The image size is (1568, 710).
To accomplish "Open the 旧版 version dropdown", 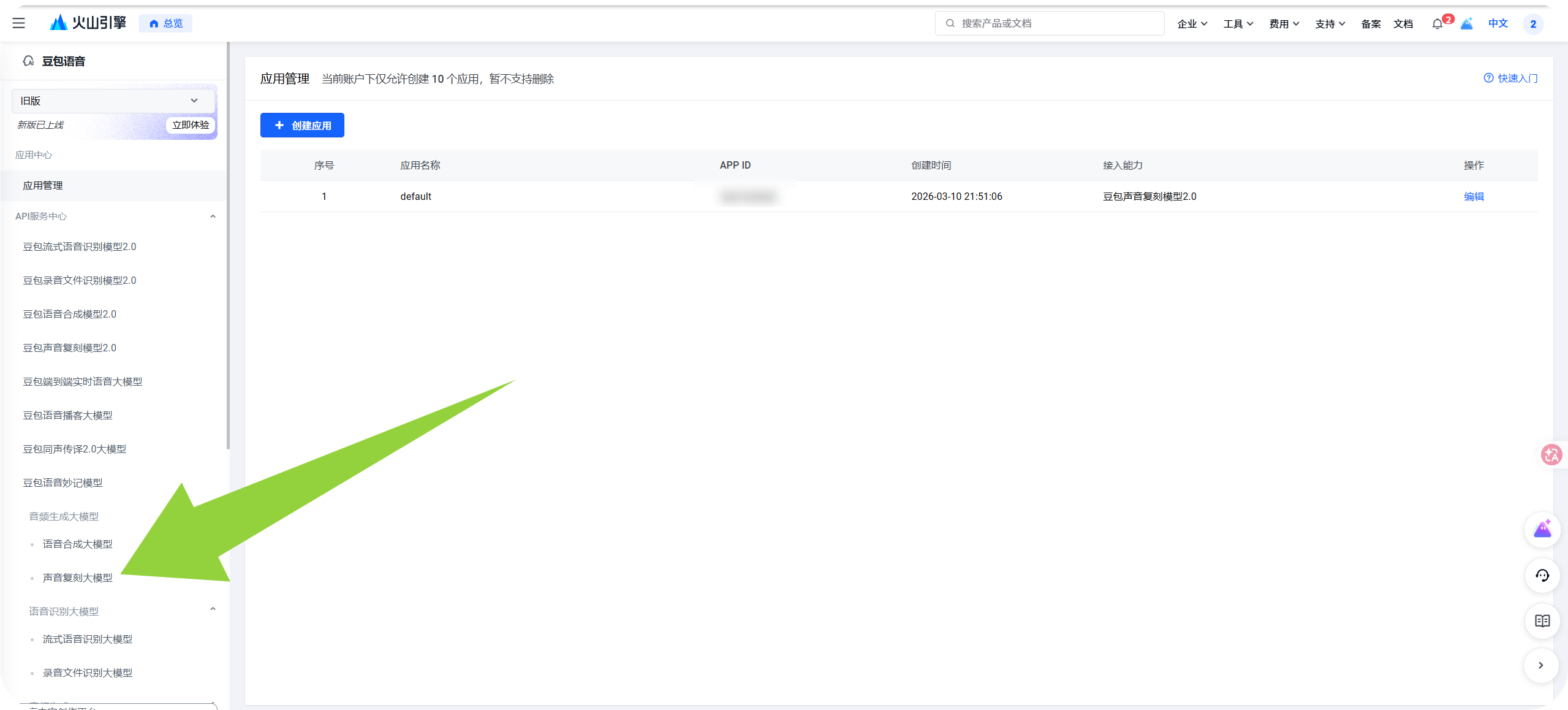I will point(113,101).
